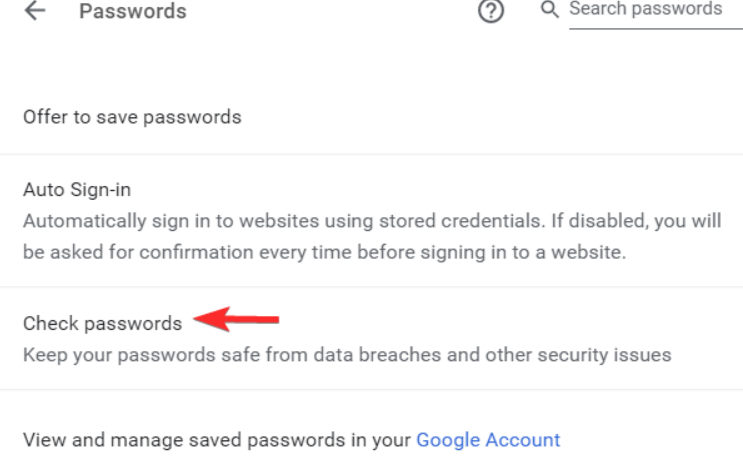Screen dimensions: 743x475
Task: Open help via the question mark icon
Action: click(490, 10)
